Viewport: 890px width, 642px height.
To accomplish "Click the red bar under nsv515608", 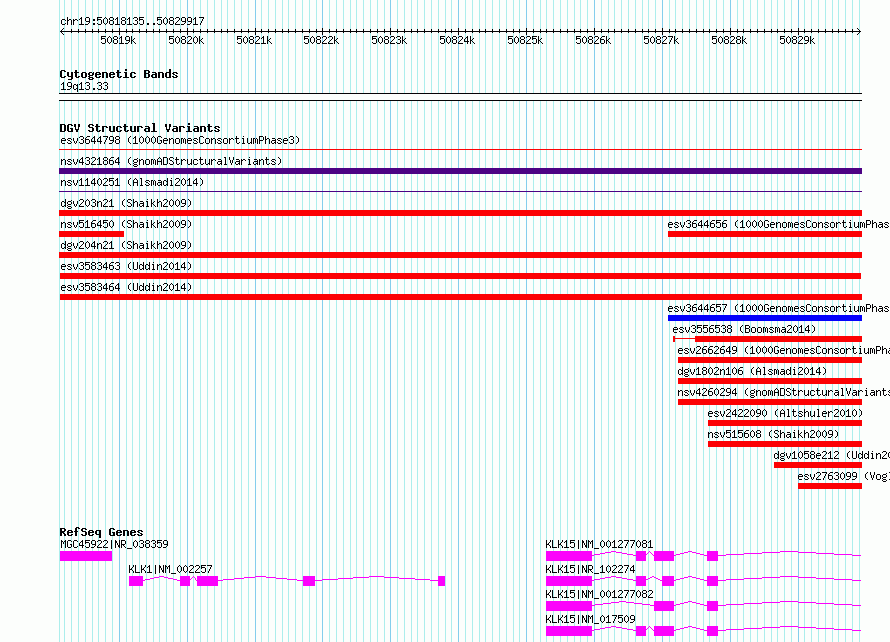I will [x=784, y=444].
